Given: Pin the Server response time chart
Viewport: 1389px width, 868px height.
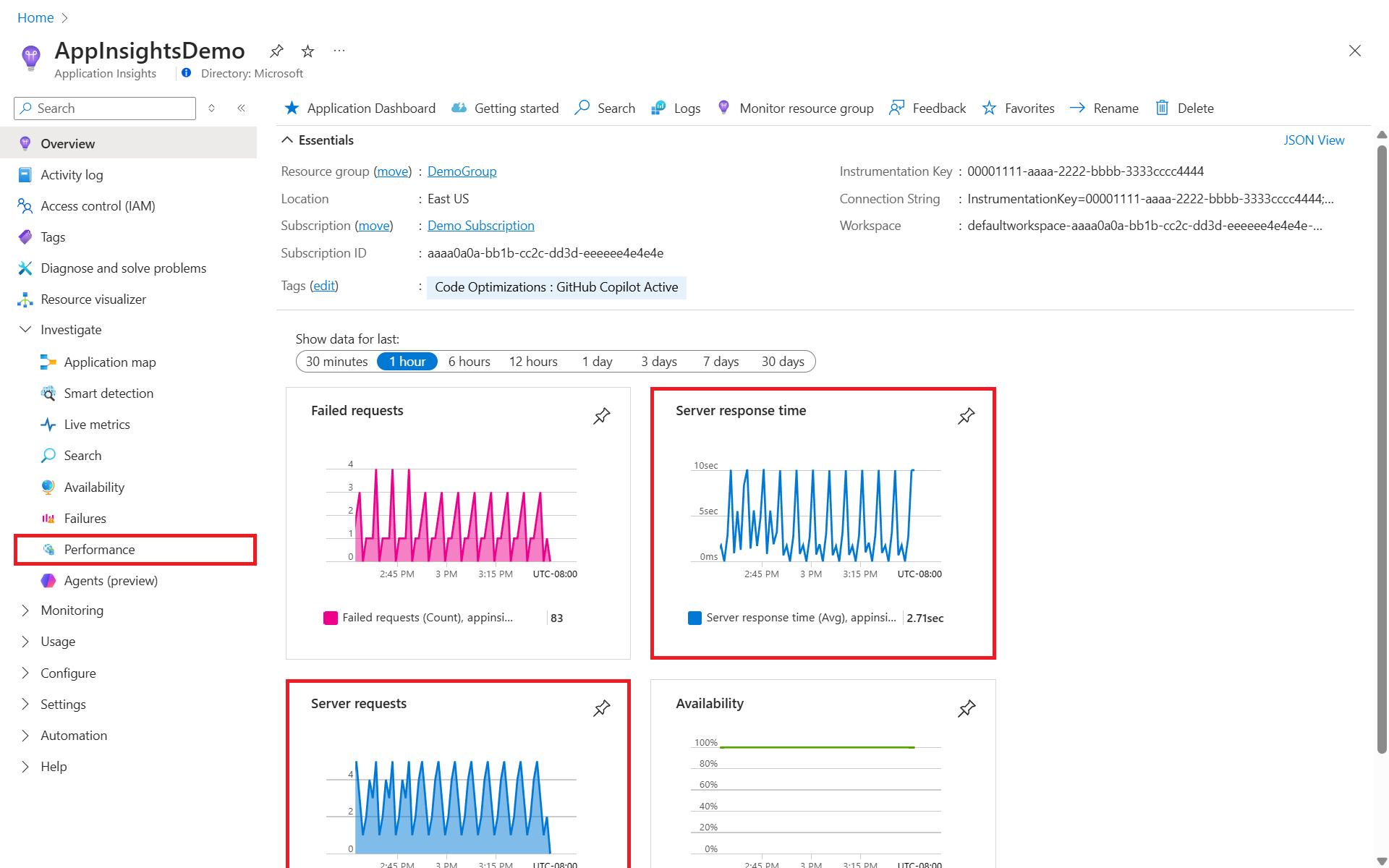Looking at the screenshot, I should click(x=966, y=416).
